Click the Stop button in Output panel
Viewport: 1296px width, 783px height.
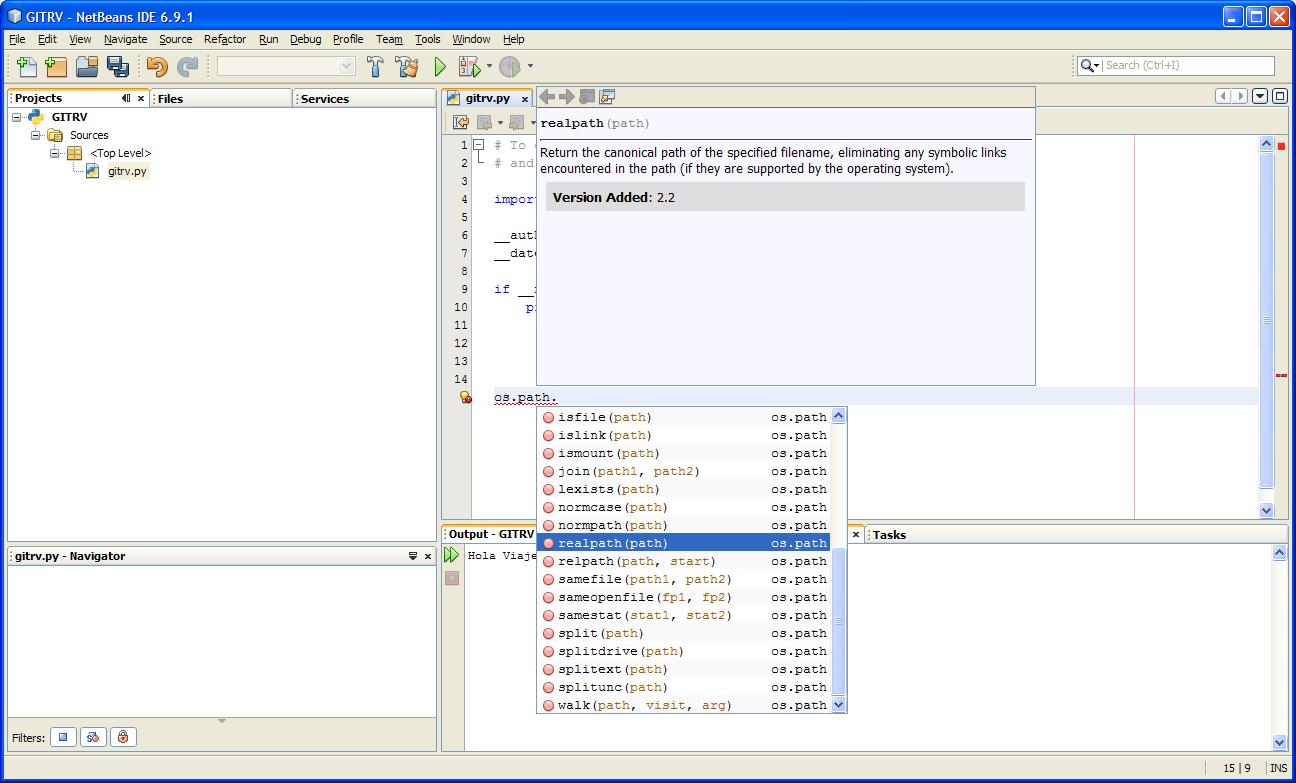452,578
